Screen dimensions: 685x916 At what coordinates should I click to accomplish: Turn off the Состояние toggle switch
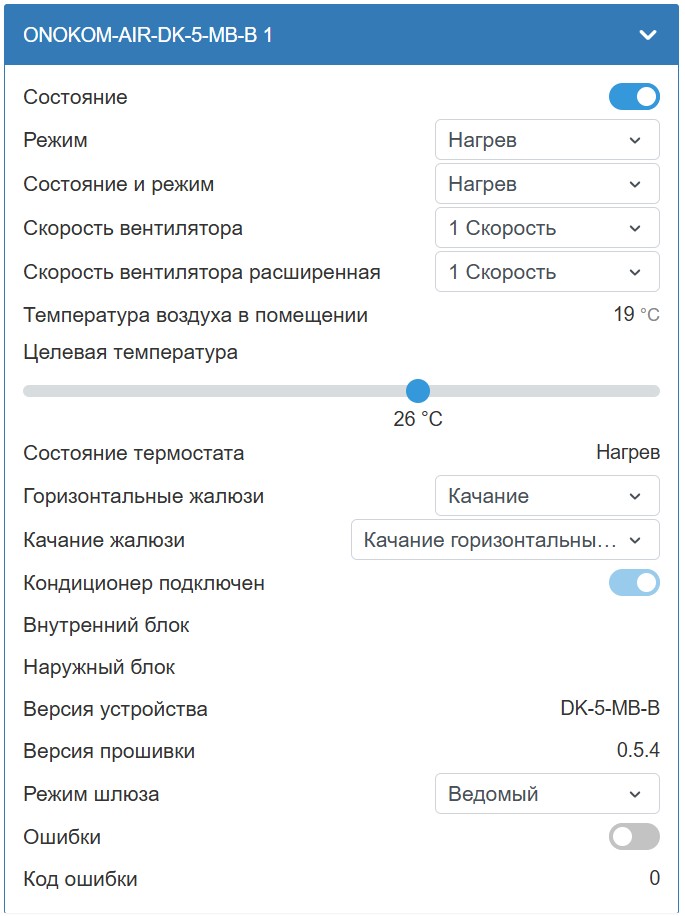tap(636, 97)
